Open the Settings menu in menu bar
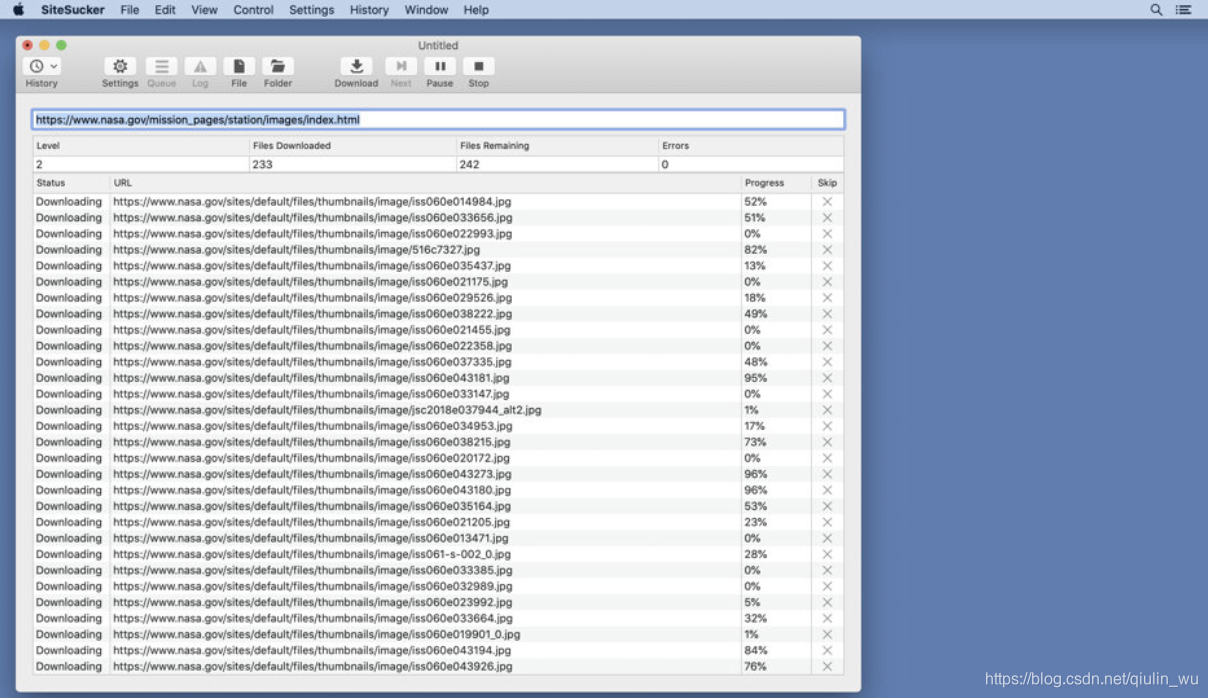Screen dimensions: 1208x698 312,10
